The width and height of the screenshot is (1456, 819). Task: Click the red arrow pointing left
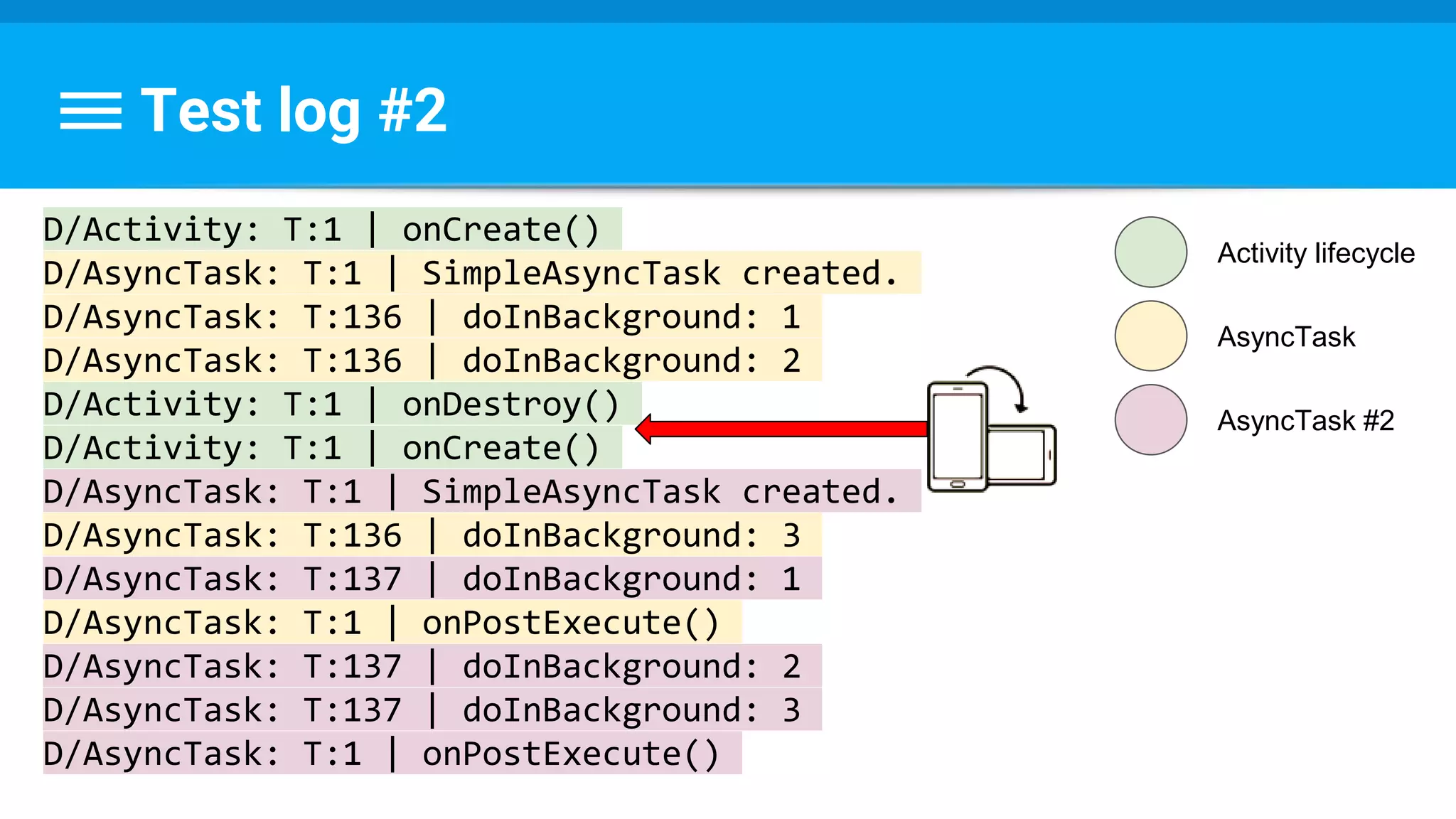coord(782,429)
